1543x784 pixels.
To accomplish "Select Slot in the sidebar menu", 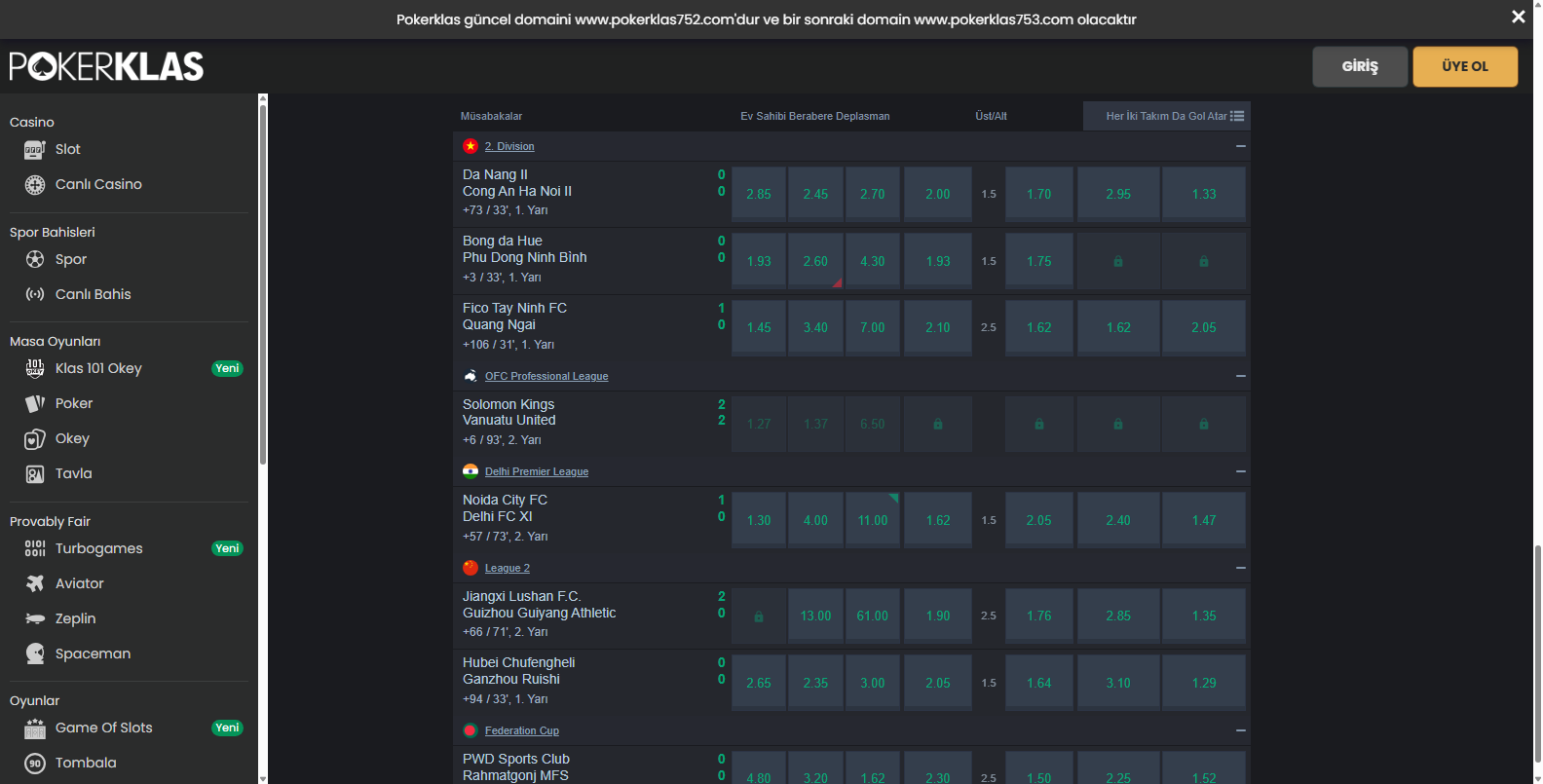I will tap(68, 149).
